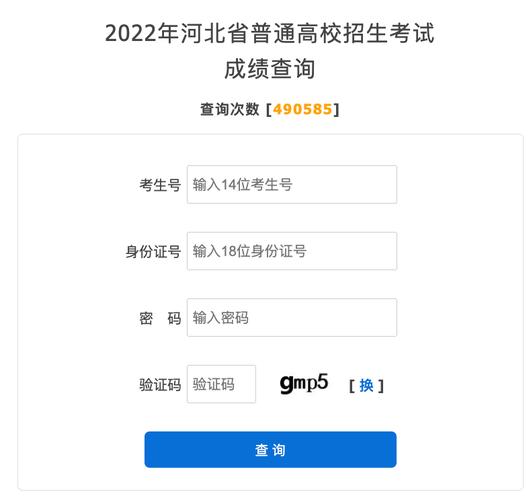Viewport: 531px width, 500px height.
Task: Focus the 身份证号 18-digit input field
Action: pos(292,251)
